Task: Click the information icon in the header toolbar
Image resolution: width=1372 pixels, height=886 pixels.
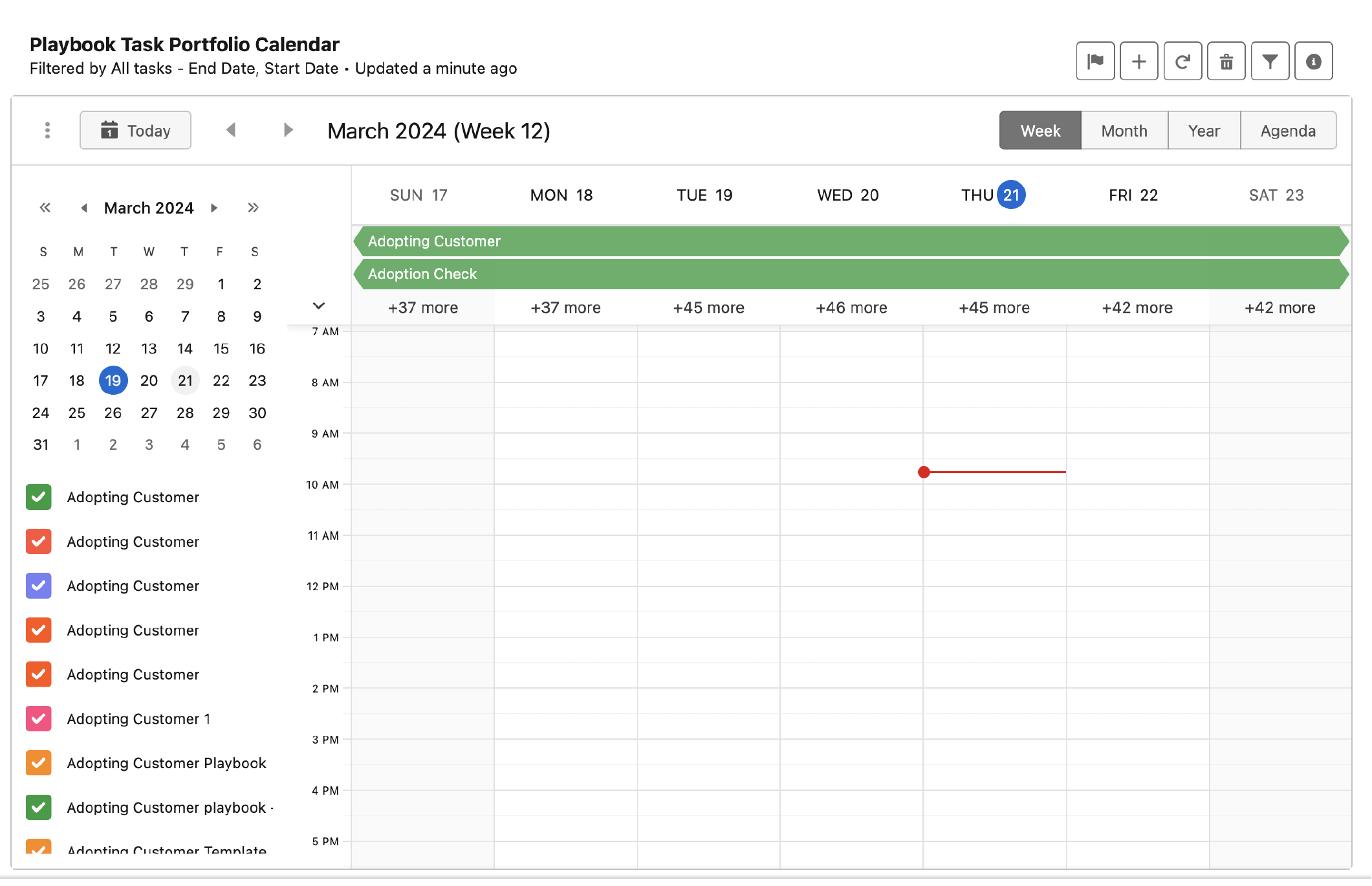Action: 1313,61
